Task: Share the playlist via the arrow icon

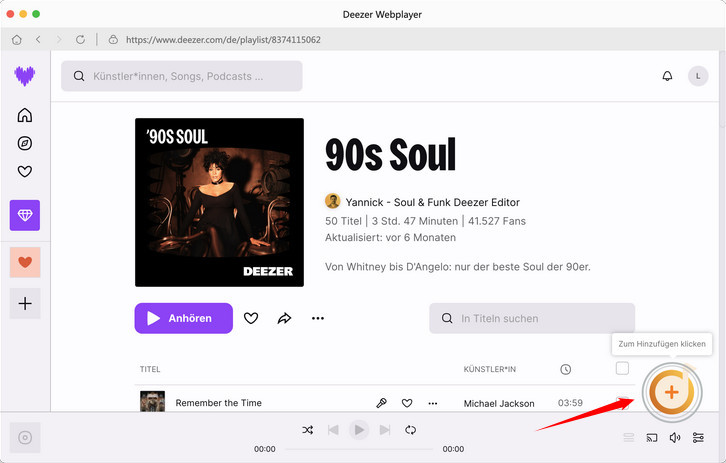Action: tap(284, 318)
